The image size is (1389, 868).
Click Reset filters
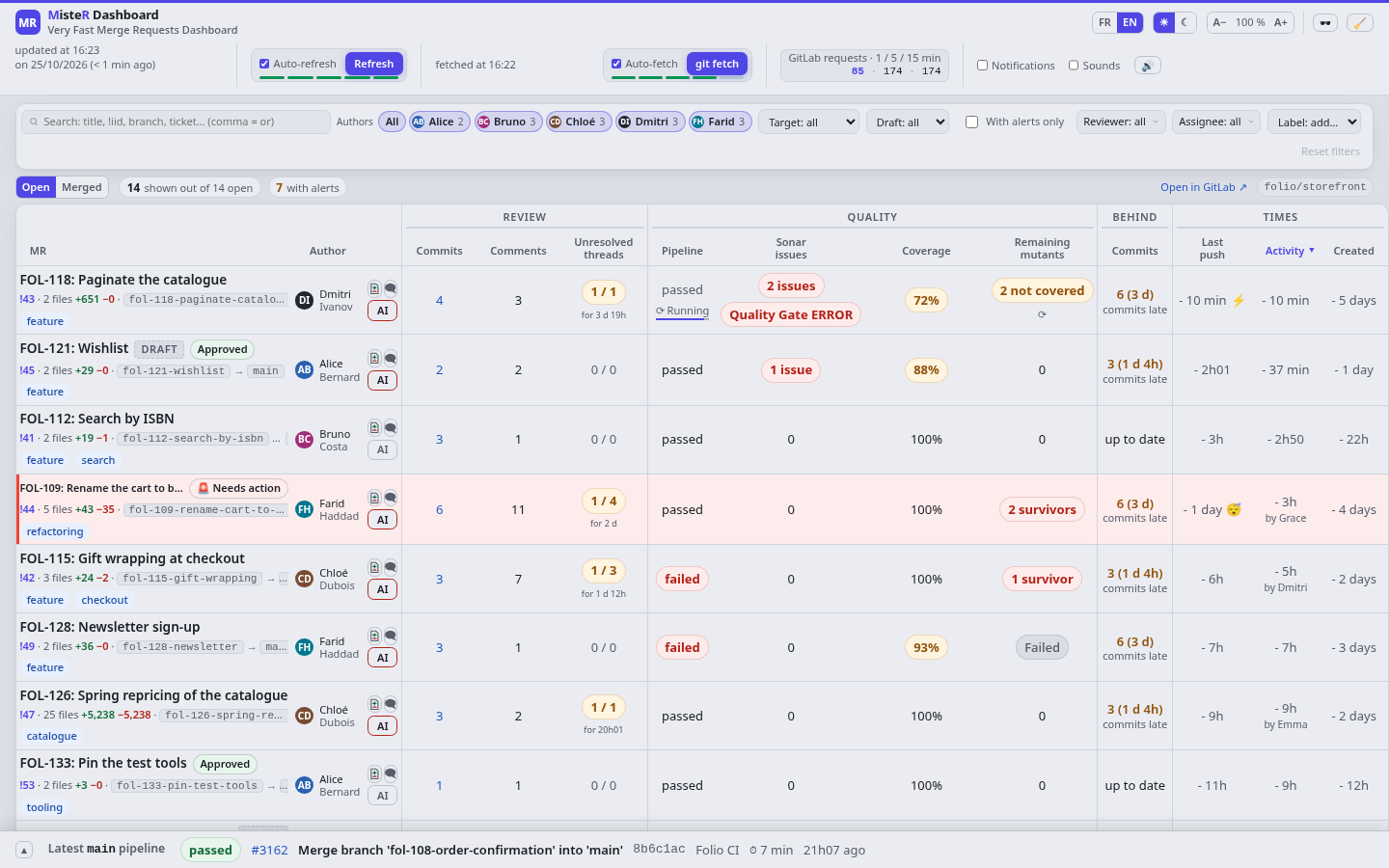pos(1330,151)
